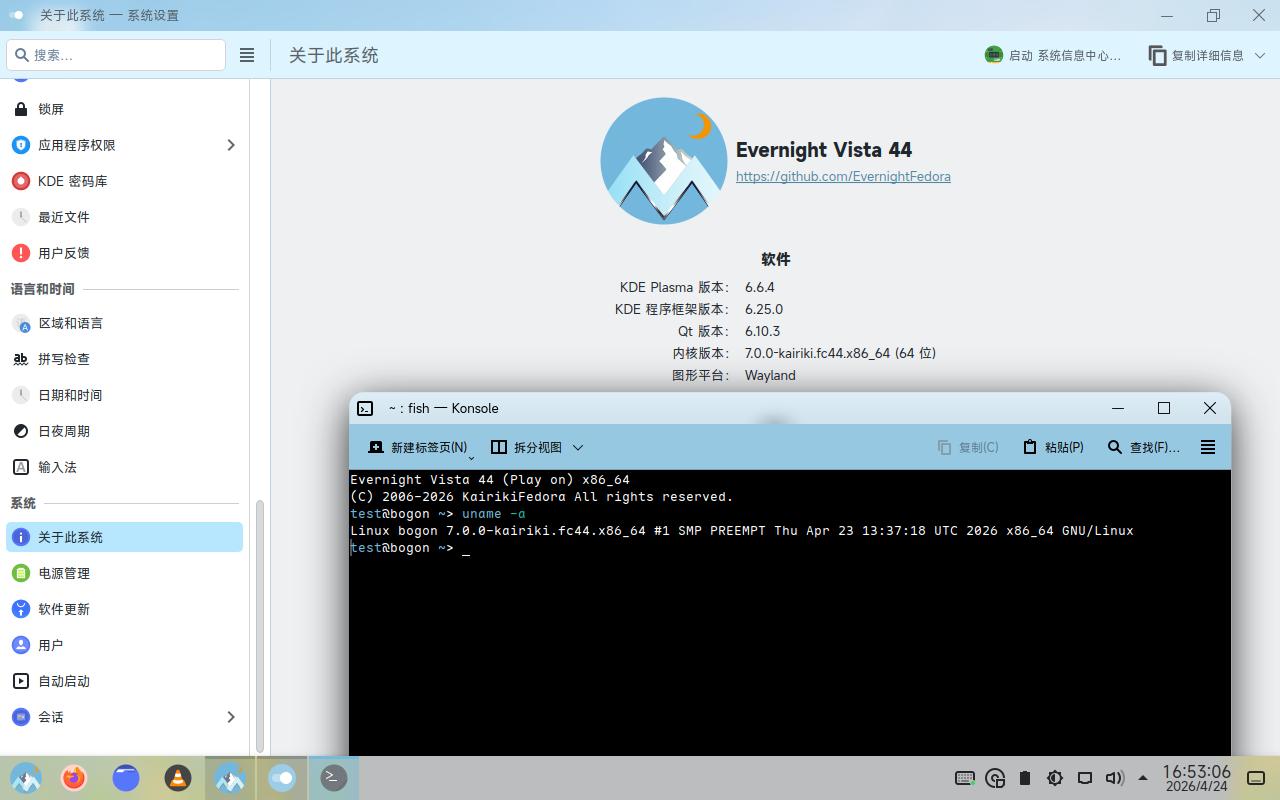Viewport: 1280px width, 800px height.
Task: Open the 复制详细信息 dropdown arrow
Action: [1260, 56]
